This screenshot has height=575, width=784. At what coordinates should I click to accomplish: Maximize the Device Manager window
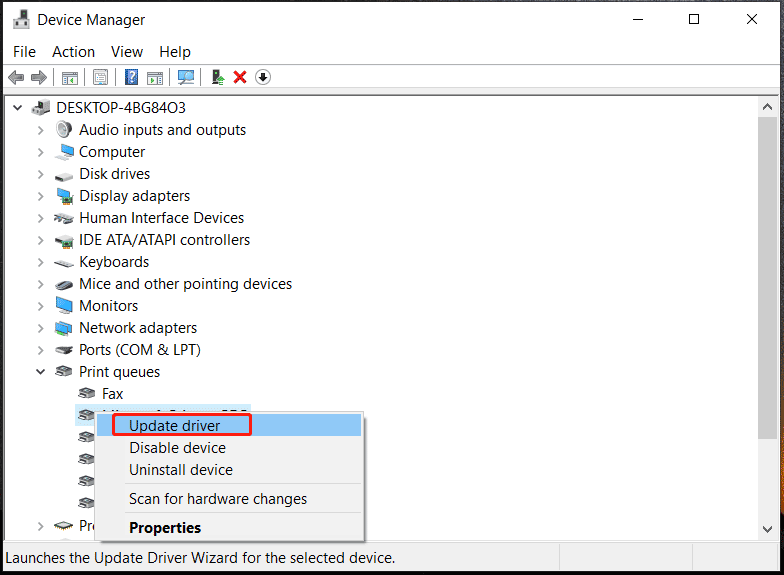click(694, 20)
